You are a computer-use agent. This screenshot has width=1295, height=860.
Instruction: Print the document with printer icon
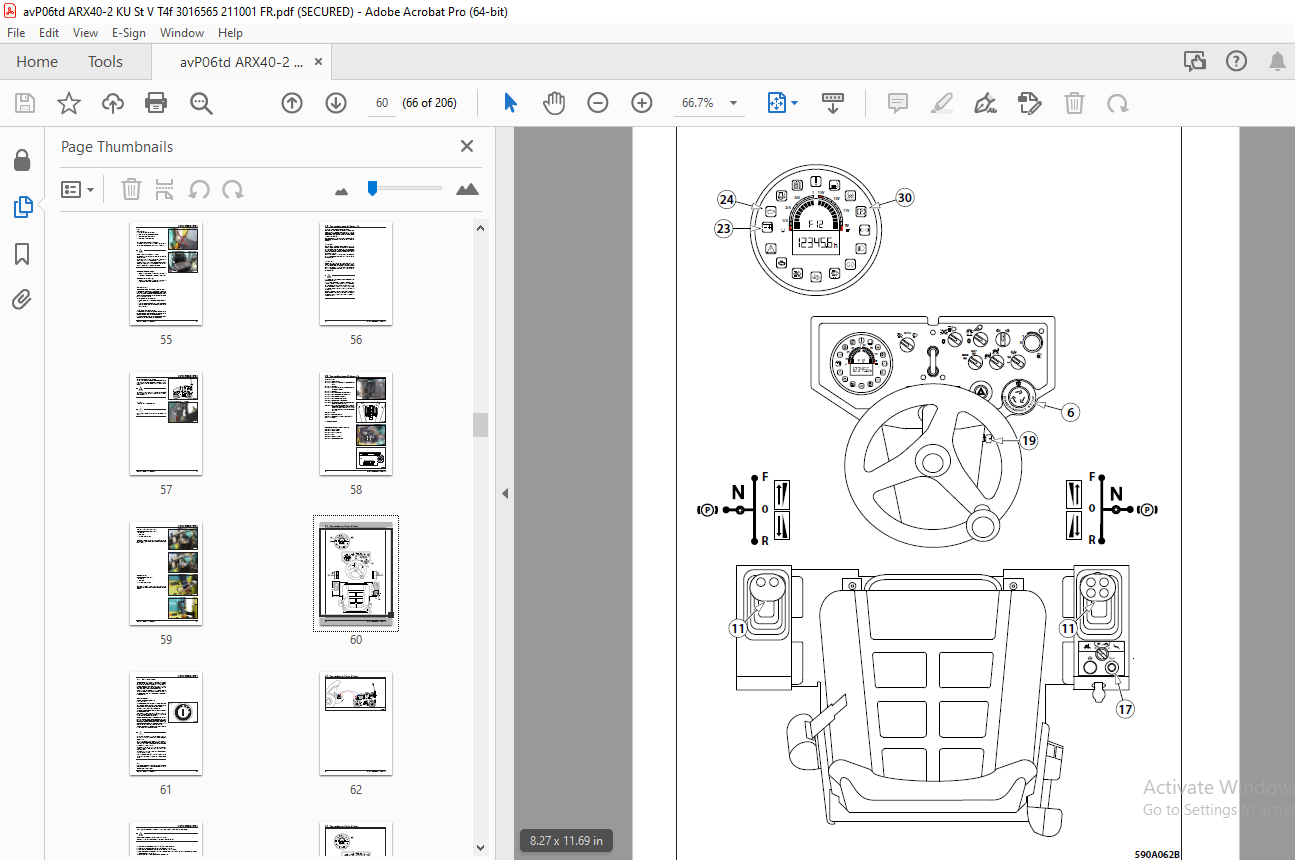[156, 103]
